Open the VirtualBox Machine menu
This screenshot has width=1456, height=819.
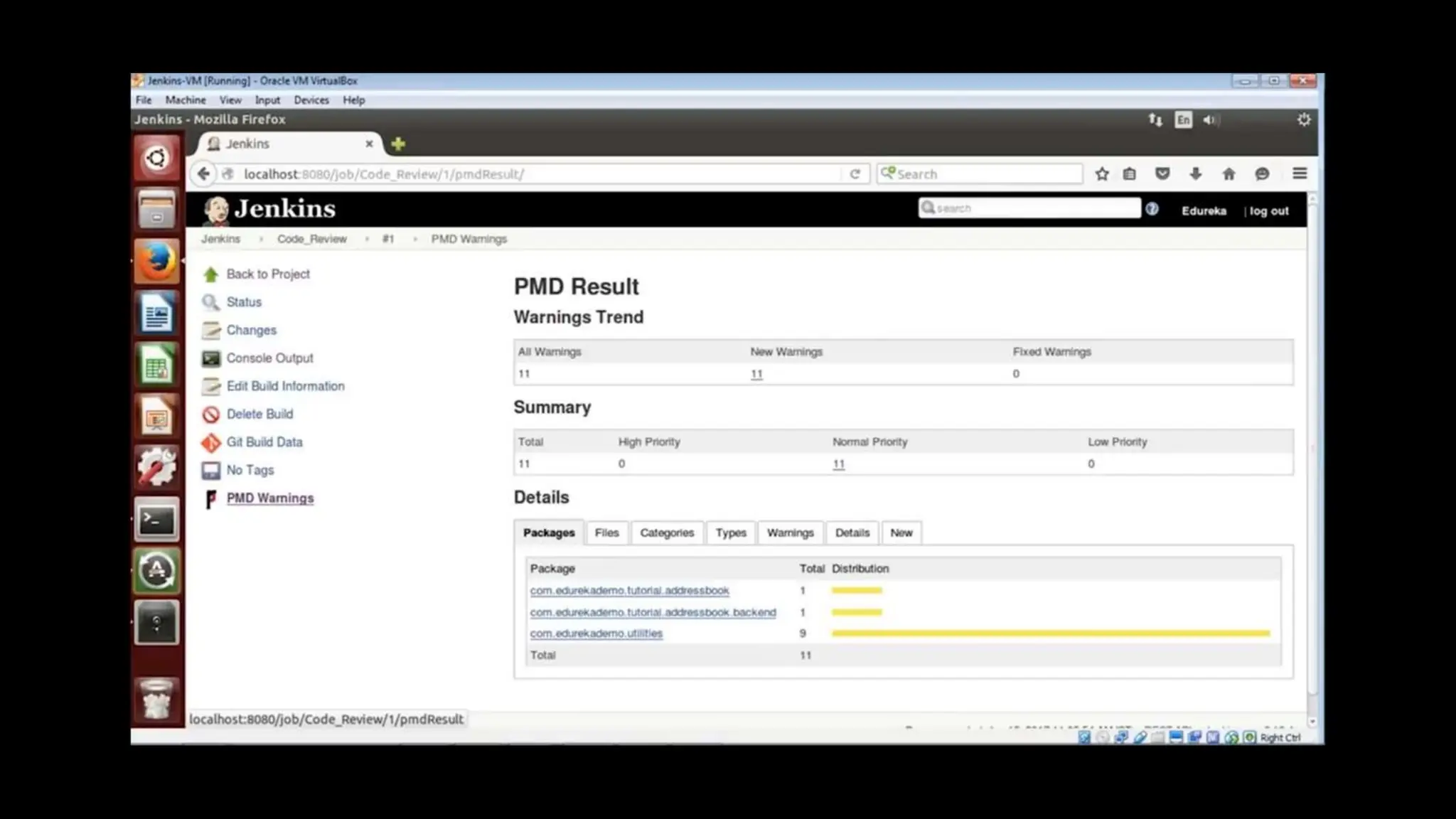pyautogui.click(x=186, y=100)
